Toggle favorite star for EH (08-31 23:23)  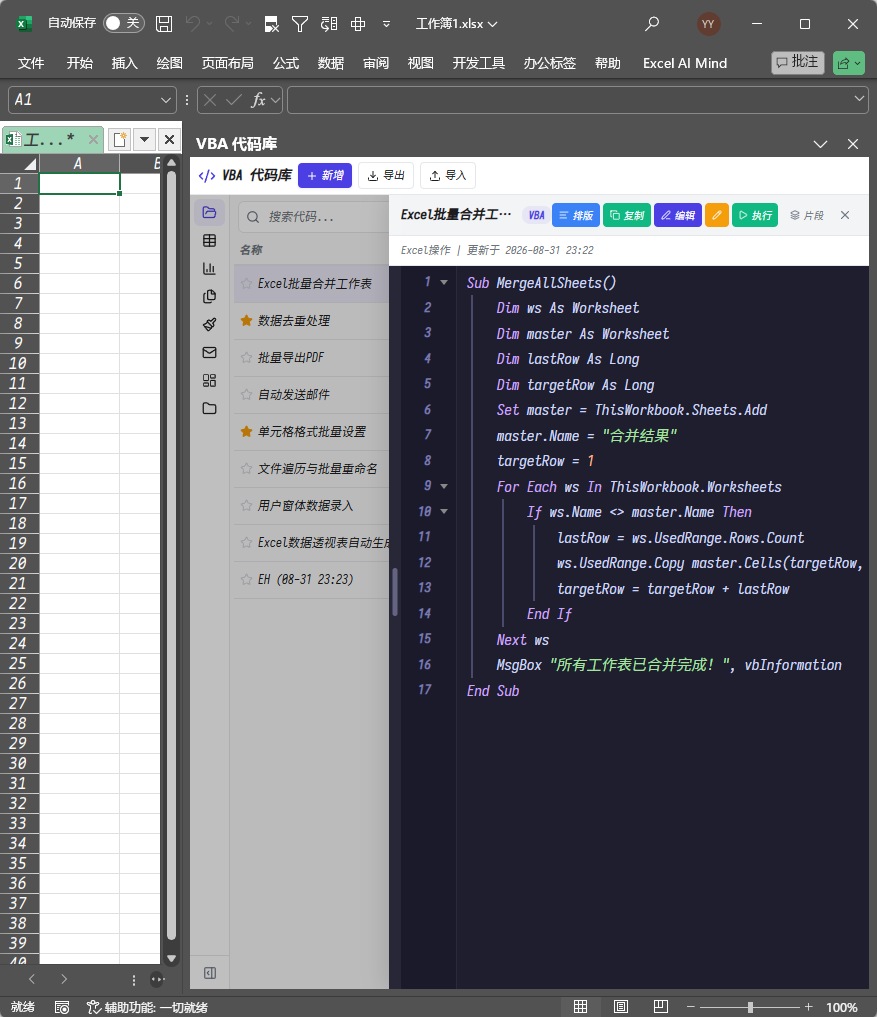click(246, 579)
